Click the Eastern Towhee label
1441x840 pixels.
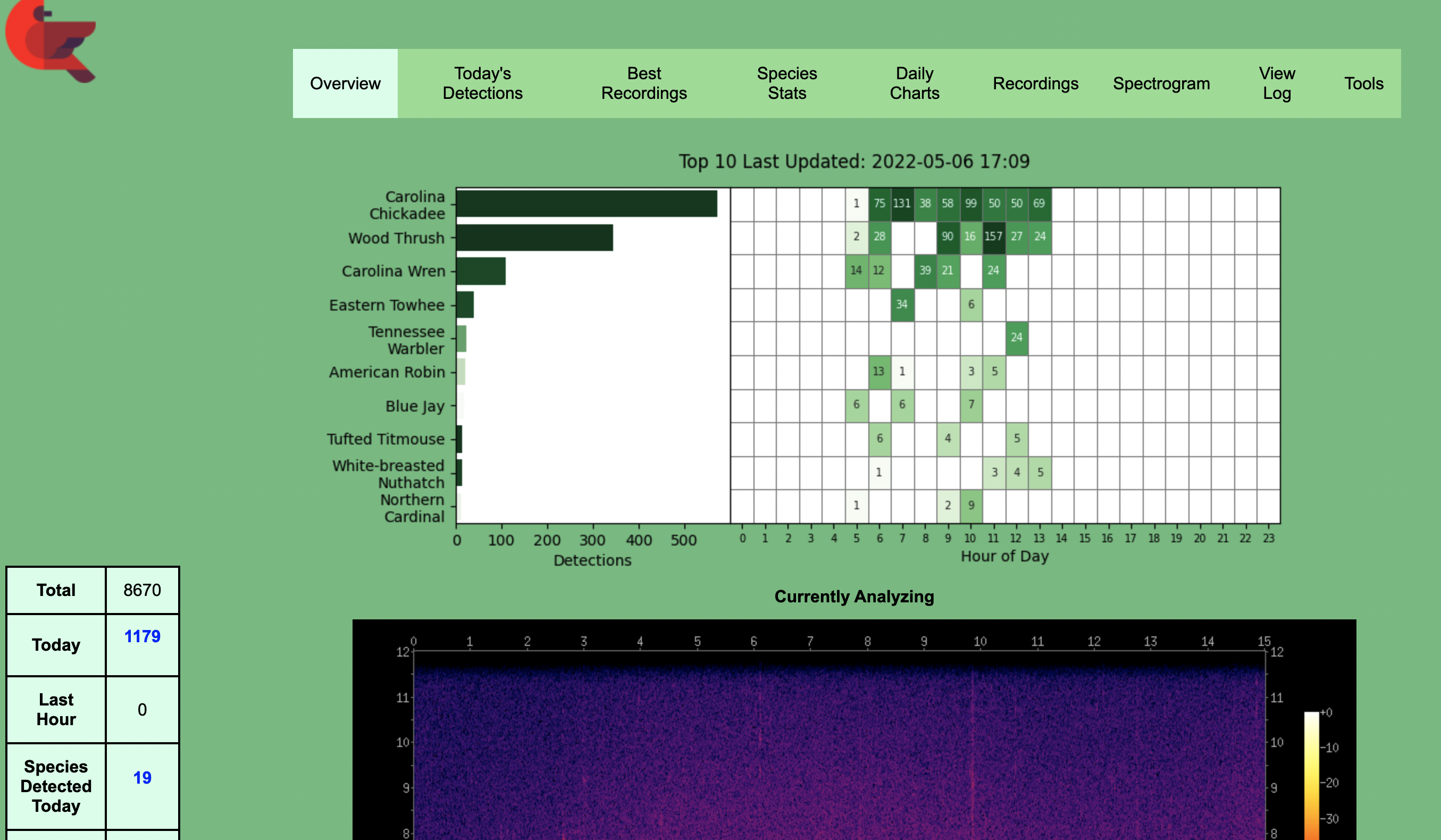[387, 305]
